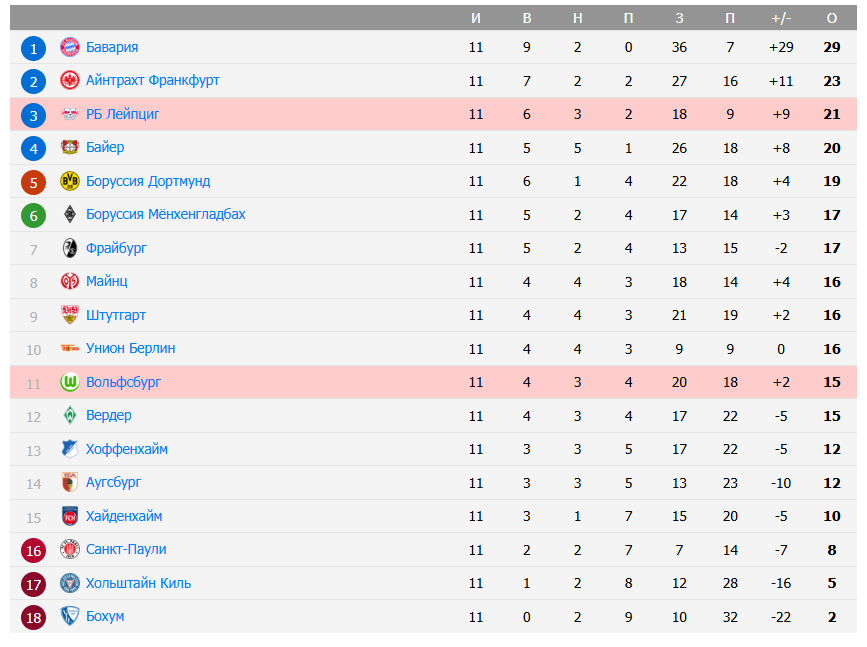Click the Mainz club crest icon
867x647 pixels.
pos(70,282)
